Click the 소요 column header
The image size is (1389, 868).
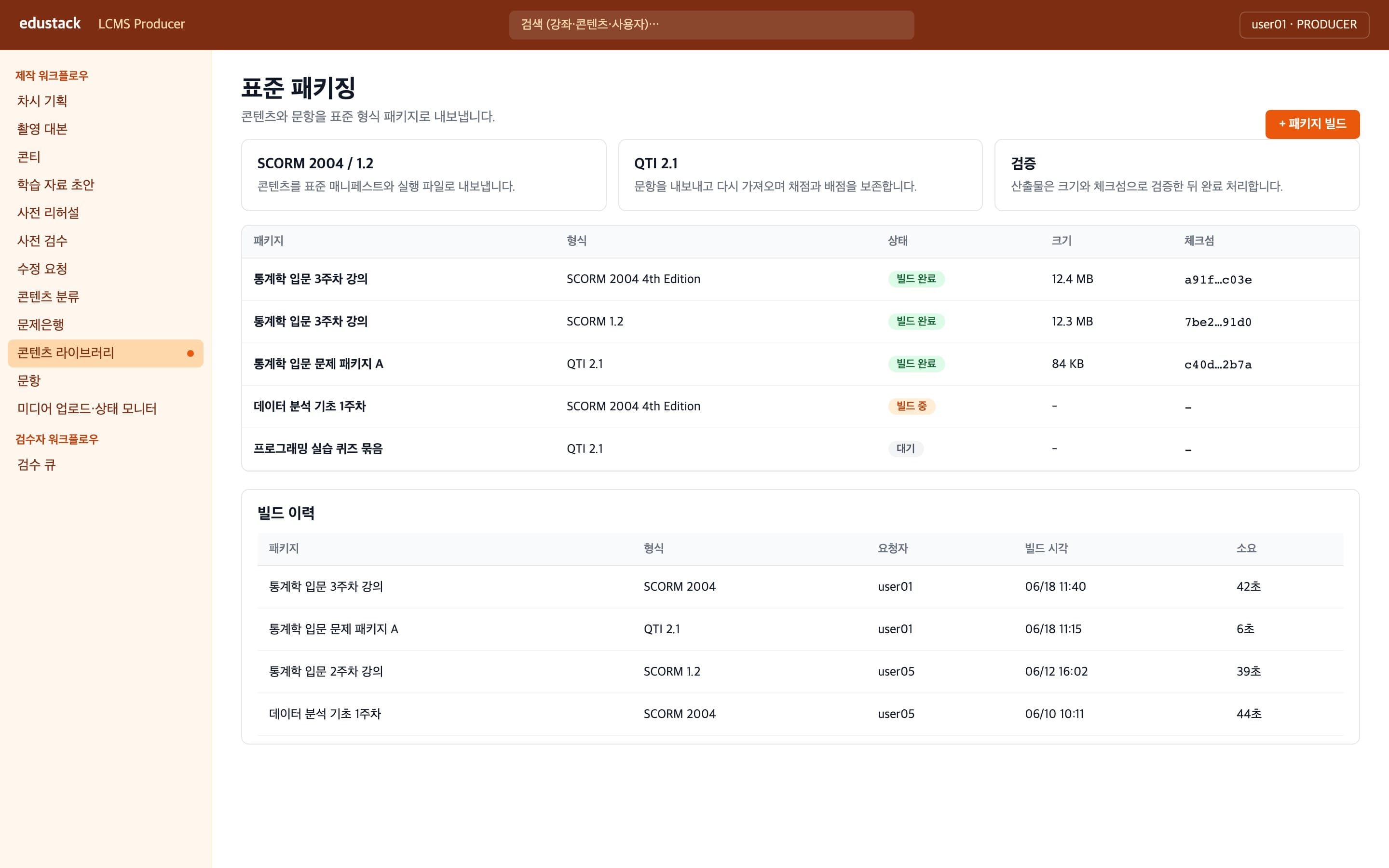click(1246, 549)
